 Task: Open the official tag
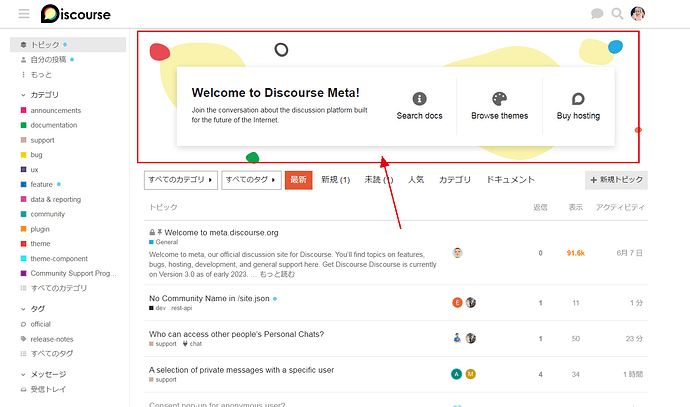pyautogui.click(x=40, y=324)
